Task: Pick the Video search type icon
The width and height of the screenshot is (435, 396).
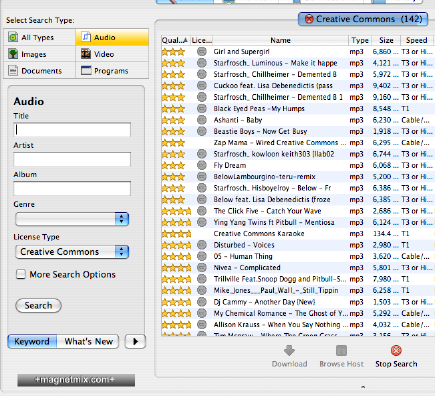Action: pos(86,54)
